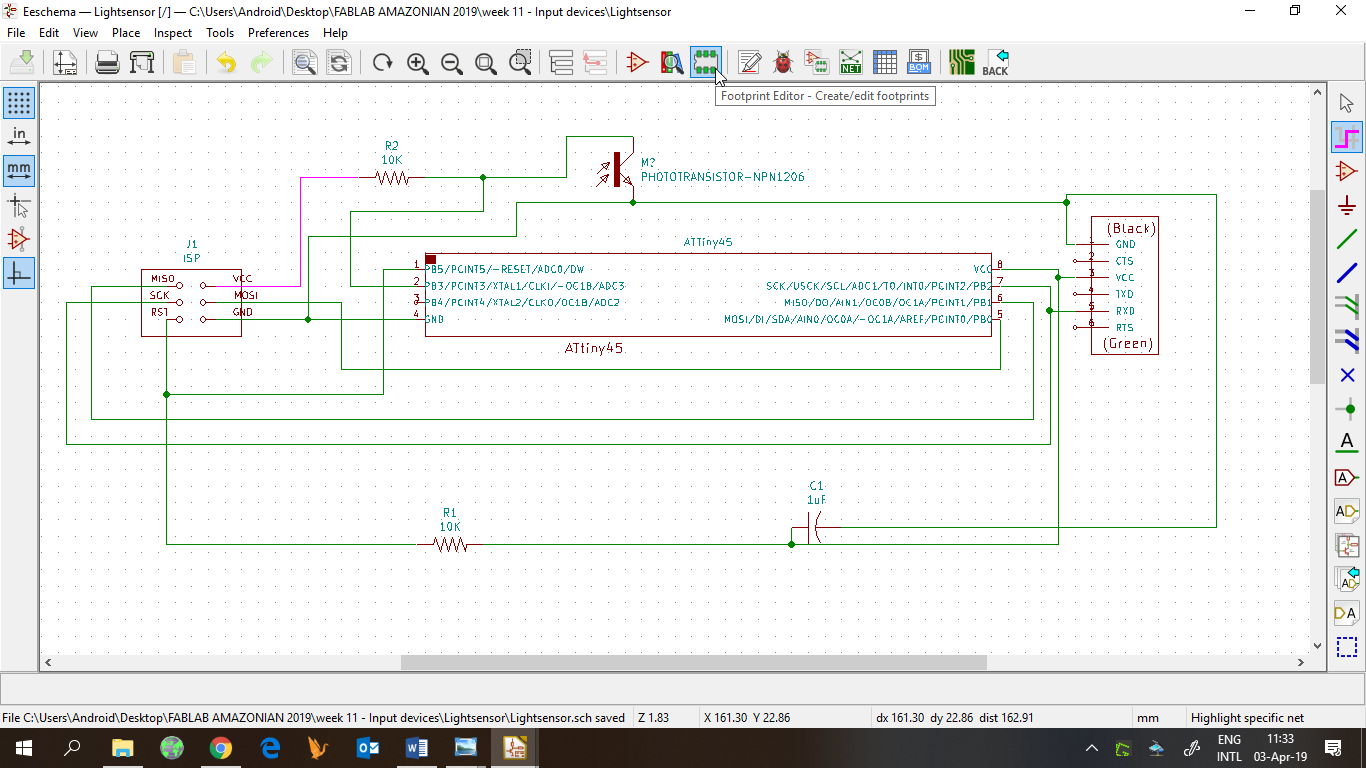Toggle grid display on left toolbar
This screenshot has width=1366, height=768.
[x=19, y=102]
